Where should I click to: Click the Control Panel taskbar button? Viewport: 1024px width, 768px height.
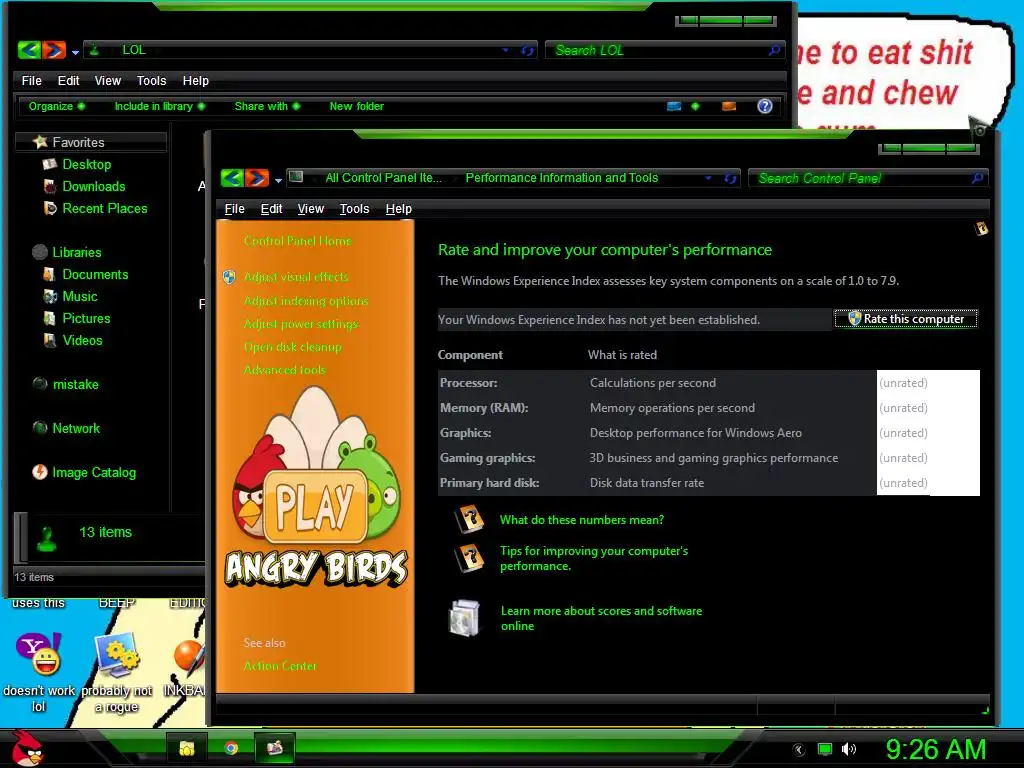[x=274, y=748]
